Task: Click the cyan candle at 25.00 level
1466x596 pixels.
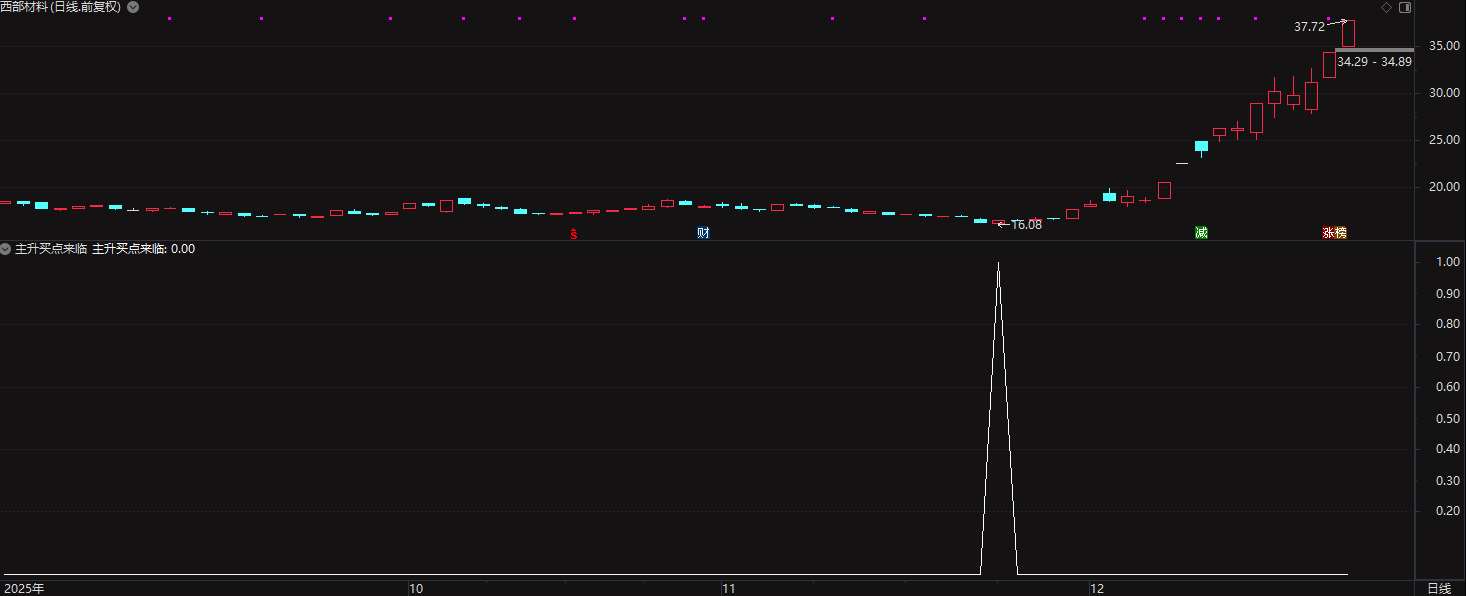Action: point(1201,146)
